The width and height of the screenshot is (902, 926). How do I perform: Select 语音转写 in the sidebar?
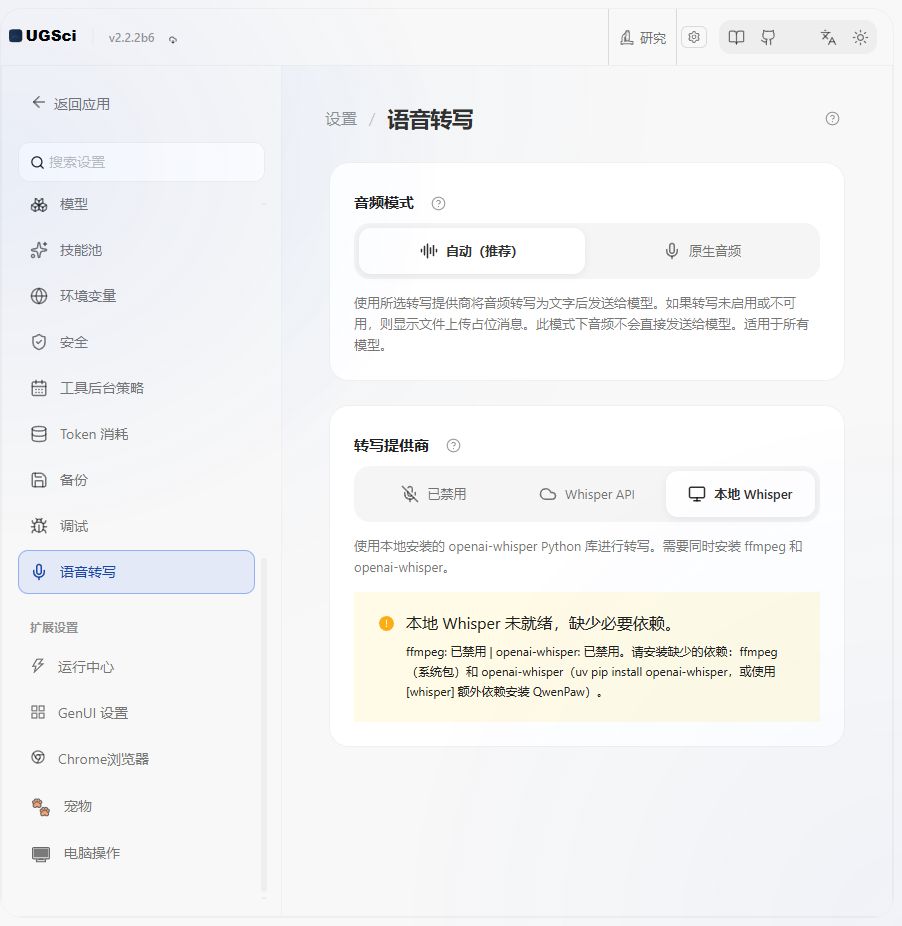click(x=136, y=572)
